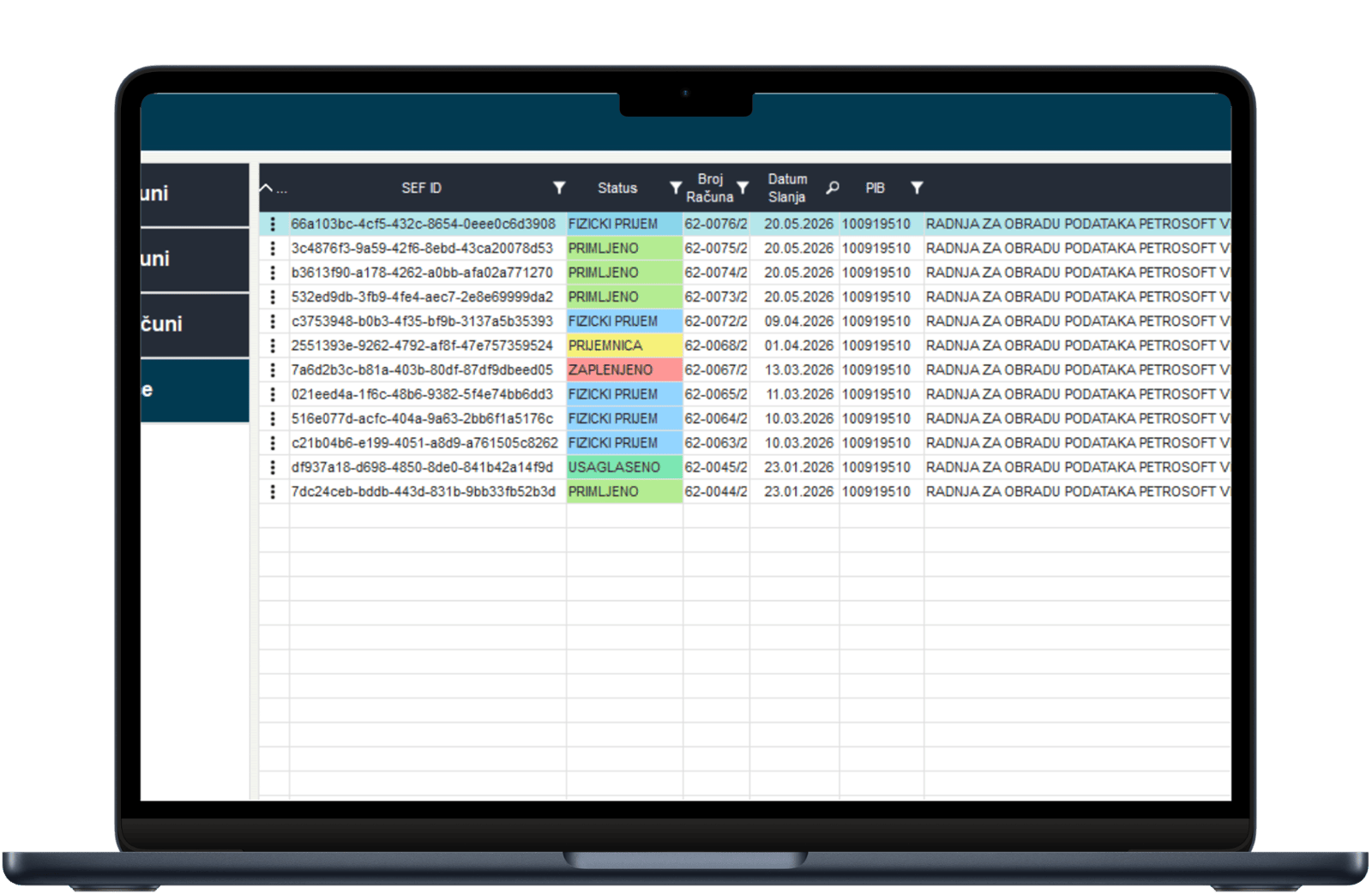Click invoice number 62-0067/2
Viewport: 1372px width, 894px height.
tap(716, 370)
